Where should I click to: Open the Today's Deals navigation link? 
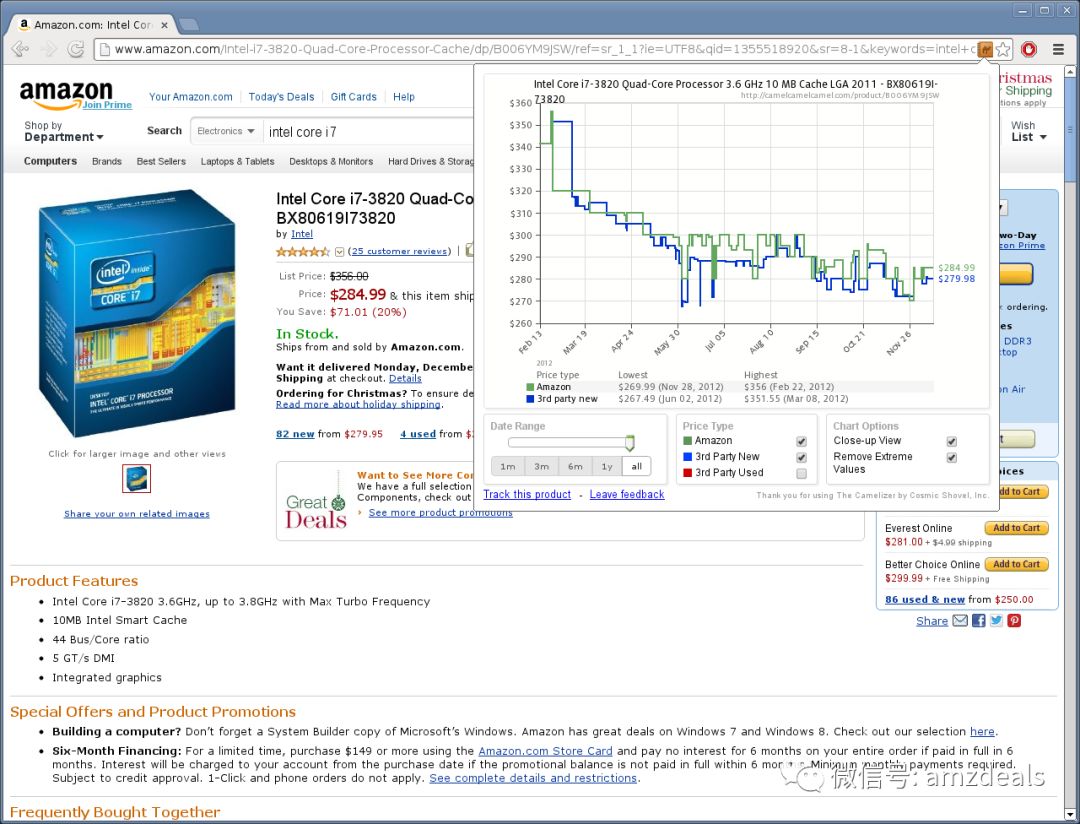pos(281,97)
